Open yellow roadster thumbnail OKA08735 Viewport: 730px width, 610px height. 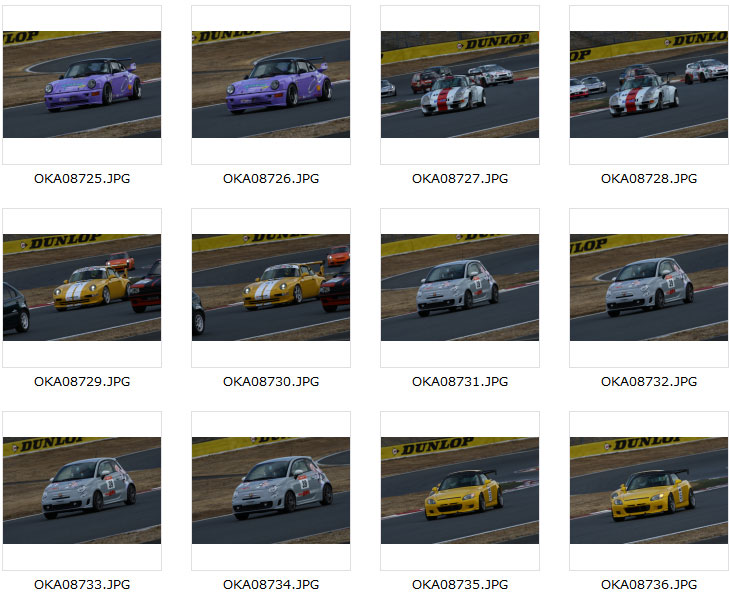pyautogui.click(x=460, y=490)
